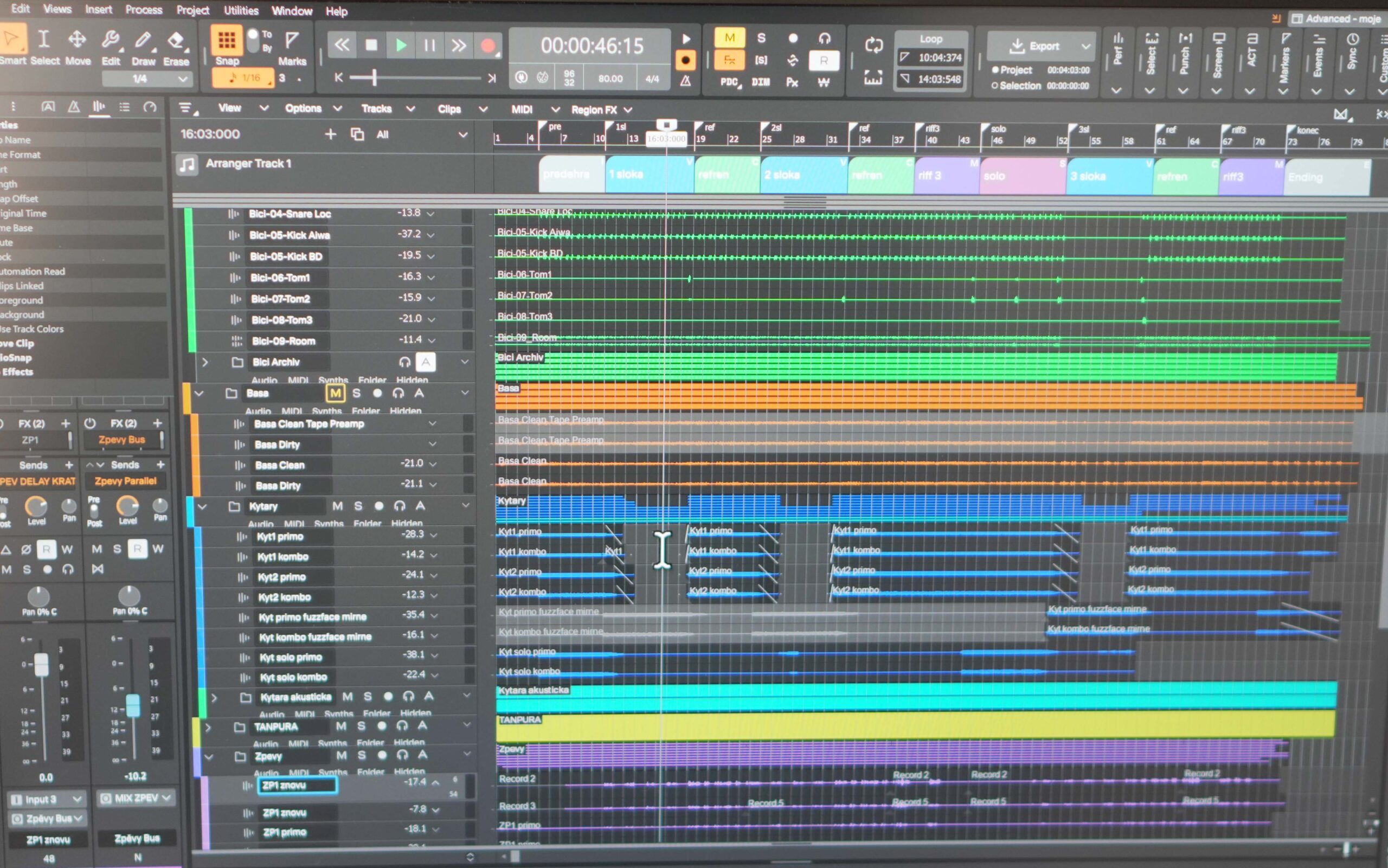
Task: Toggle the DIM button
Action: [x=761, y=82]
